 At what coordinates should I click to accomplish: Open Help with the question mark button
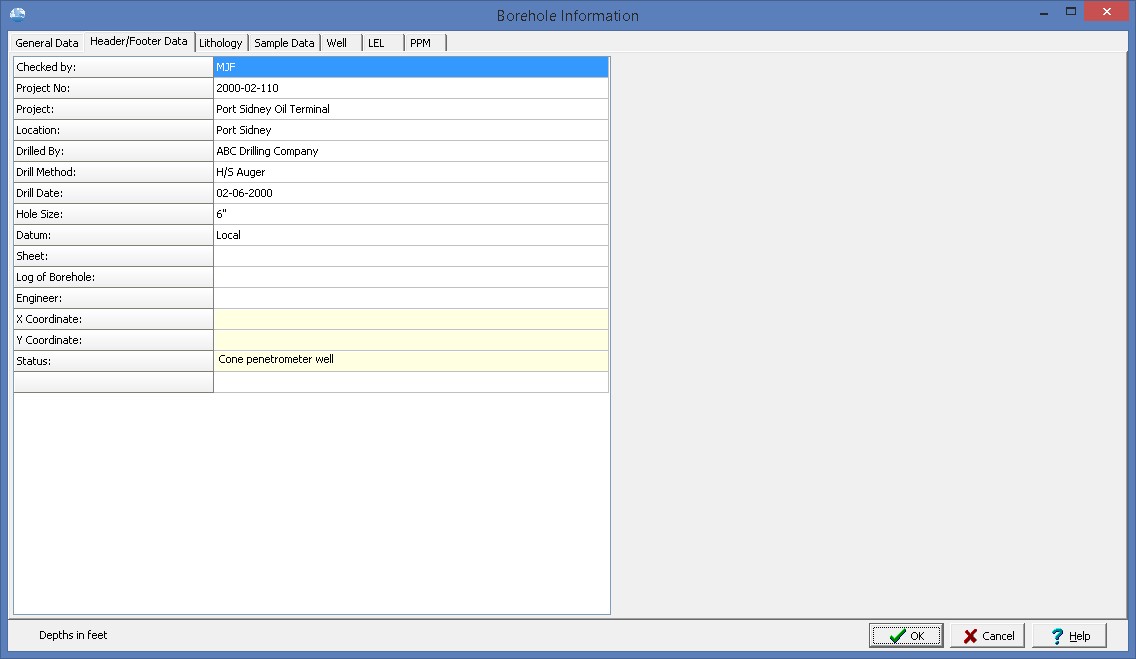click(1069, 636)
